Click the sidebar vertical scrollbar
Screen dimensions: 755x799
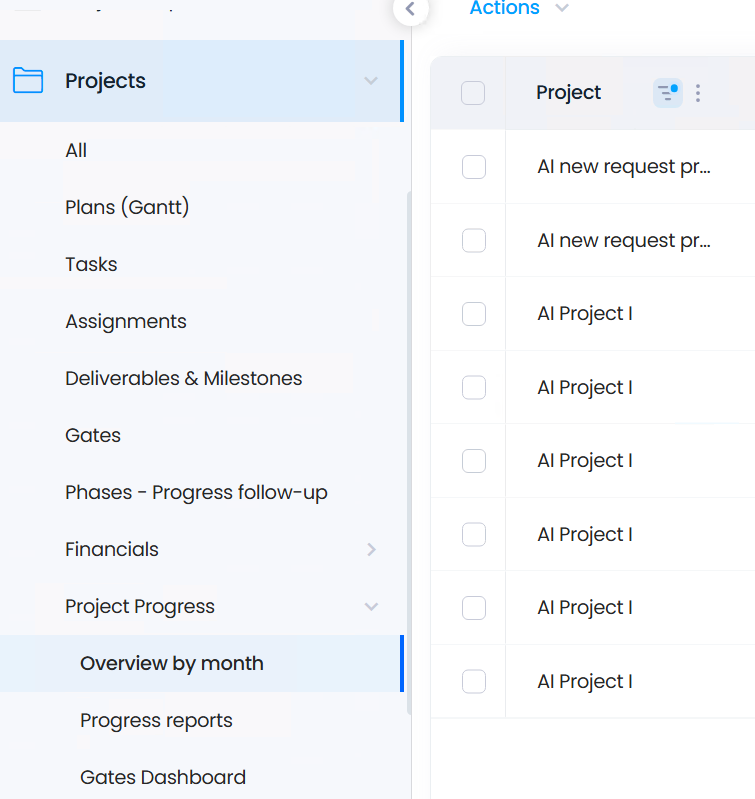[409, 454]
